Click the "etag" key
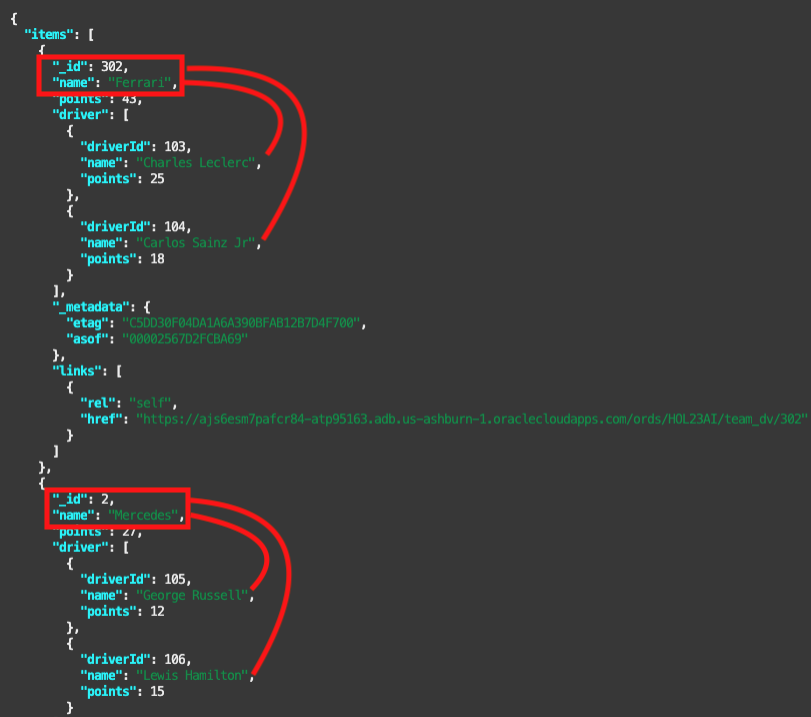Image resolution: width=811 pixels, height=717 pixels. point(87,323)
